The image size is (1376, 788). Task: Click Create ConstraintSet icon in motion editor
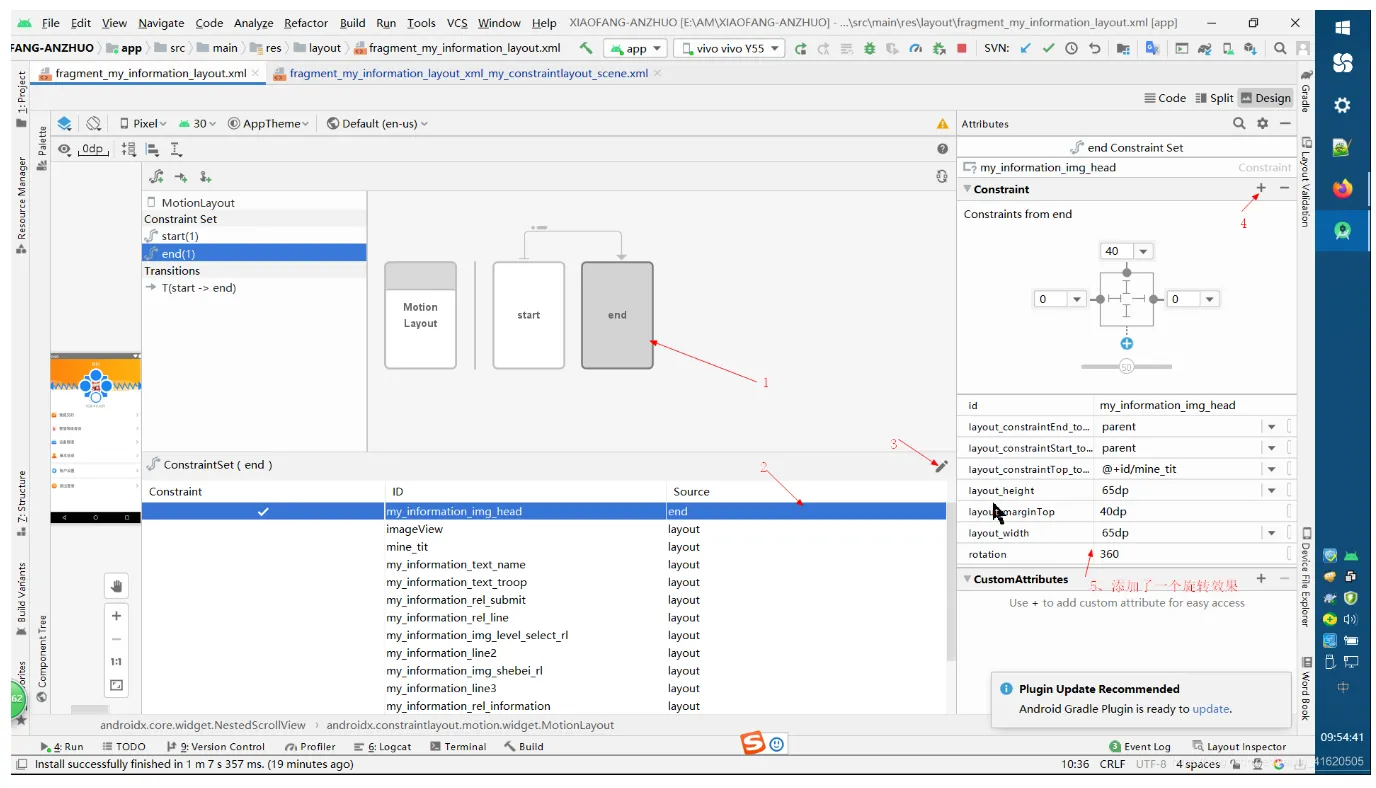[157, 177]
